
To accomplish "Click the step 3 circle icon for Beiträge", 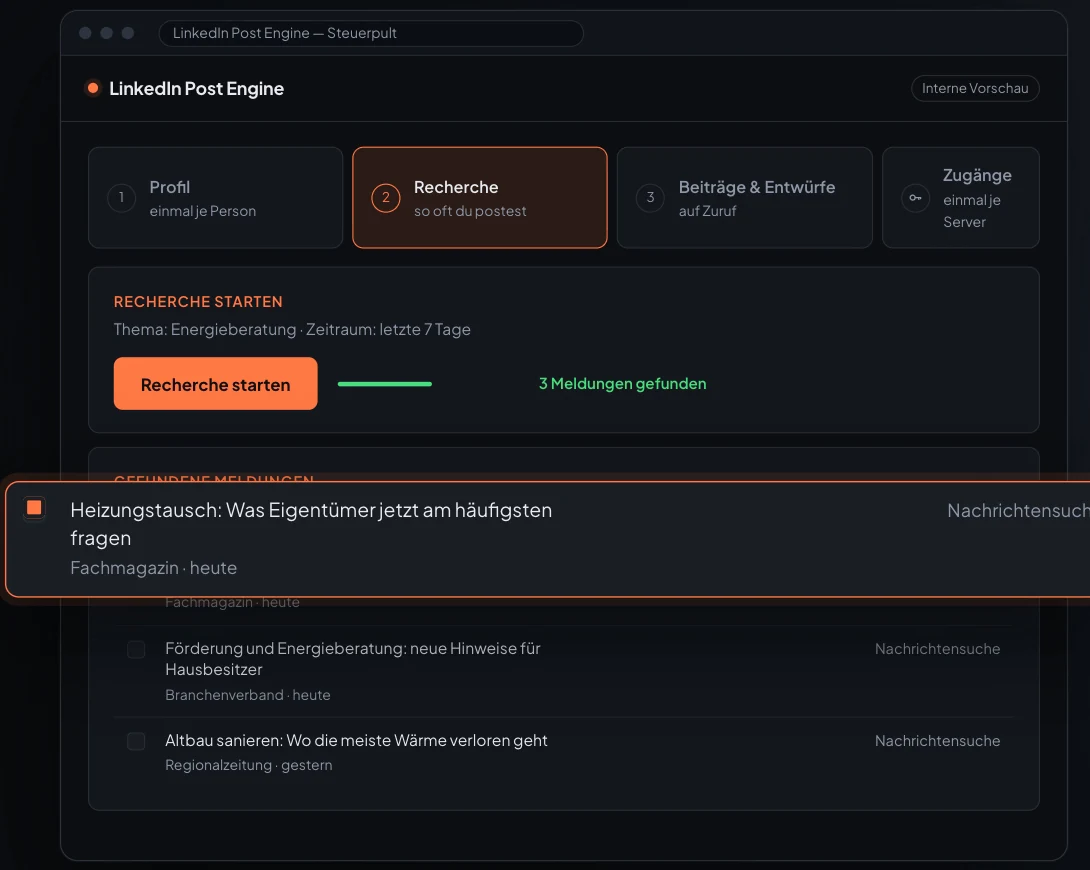I will [650, 198].
